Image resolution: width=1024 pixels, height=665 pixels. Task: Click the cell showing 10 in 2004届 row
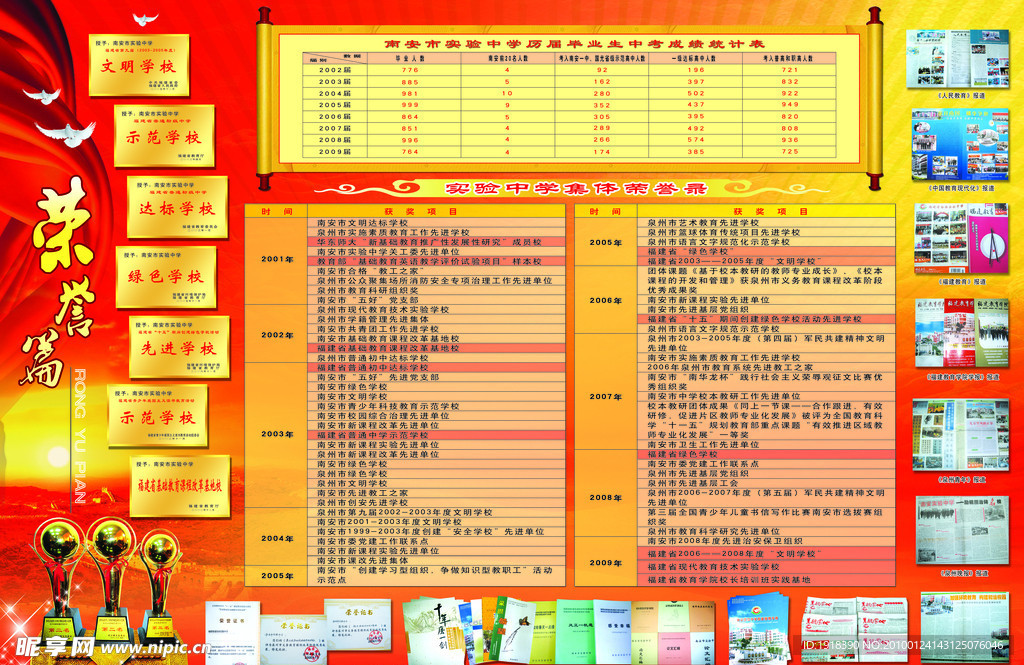tap(507, 93)
